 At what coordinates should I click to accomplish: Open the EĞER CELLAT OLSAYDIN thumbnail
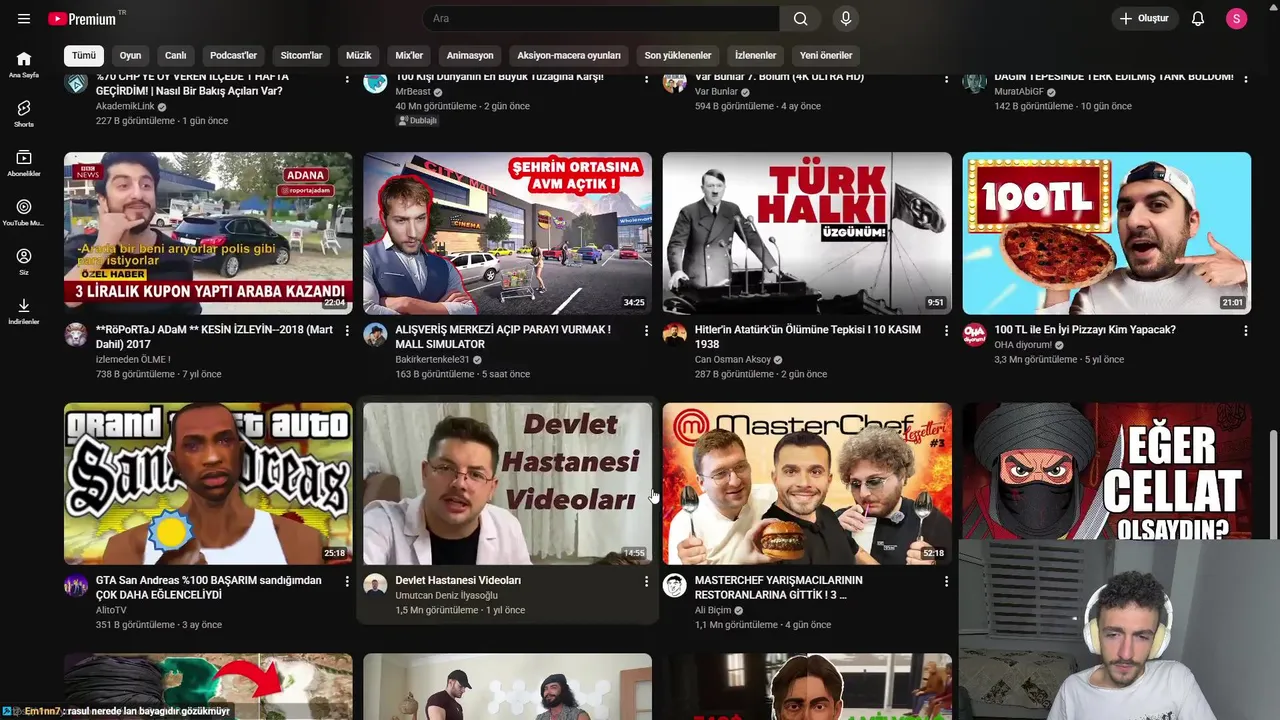[x=1107, y=471]
